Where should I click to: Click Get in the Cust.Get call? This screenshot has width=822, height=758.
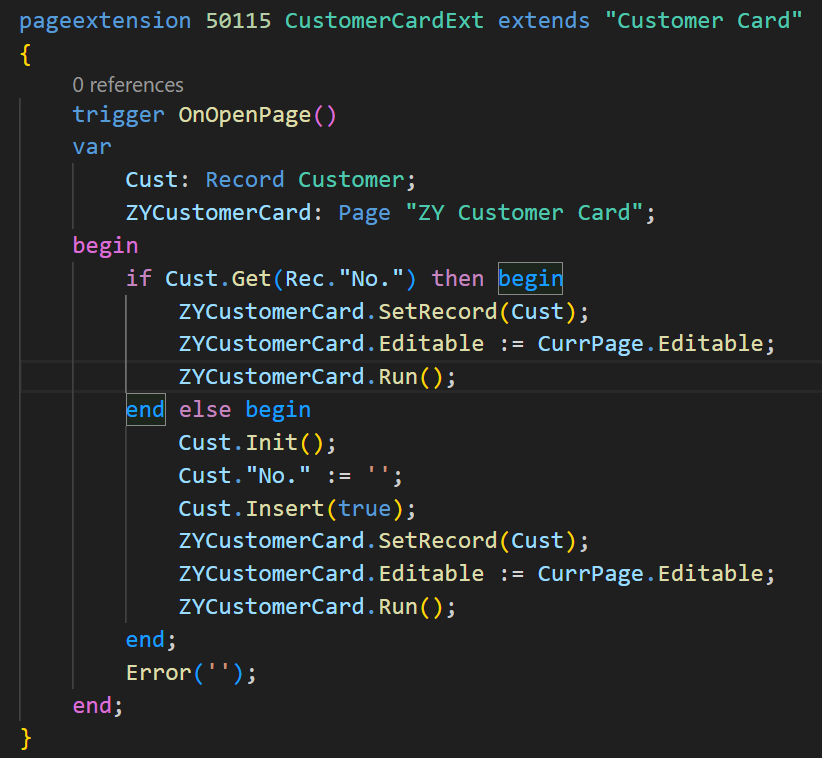[251, 278]
